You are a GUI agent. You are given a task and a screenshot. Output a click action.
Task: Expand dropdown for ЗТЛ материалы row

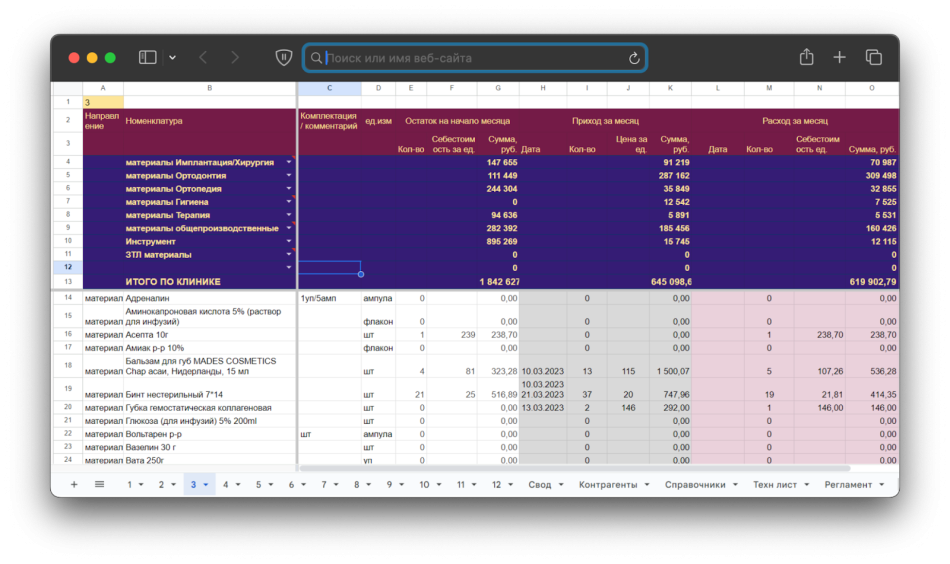289,254
